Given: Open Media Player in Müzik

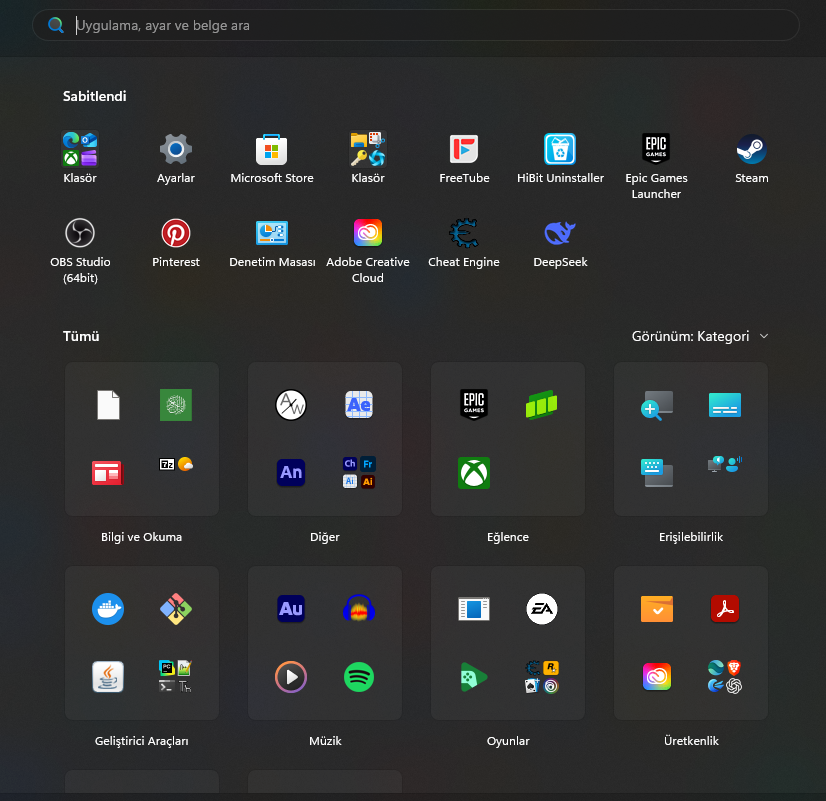Looking at the screenshot, I should click(x=291, y=677).
